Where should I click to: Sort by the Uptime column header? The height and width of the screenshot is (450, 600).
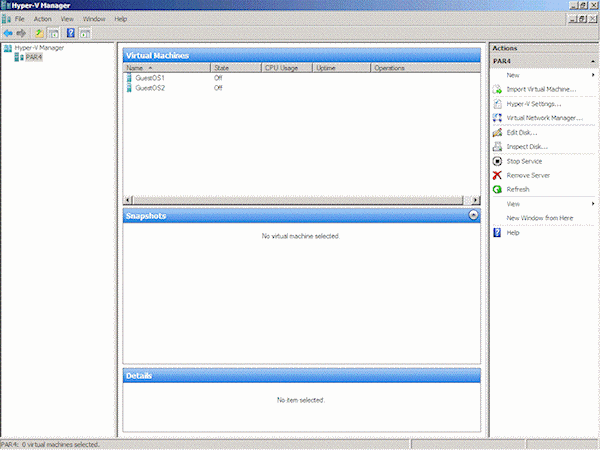point(342,68)
